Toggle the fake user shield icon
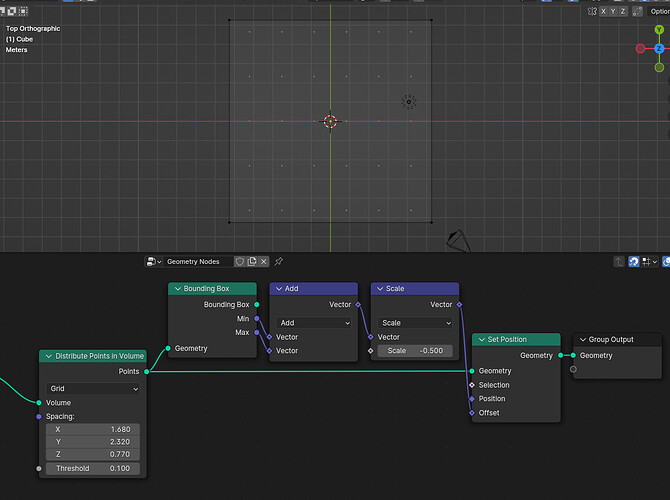 pyautogui.click(x=240, y=262)
